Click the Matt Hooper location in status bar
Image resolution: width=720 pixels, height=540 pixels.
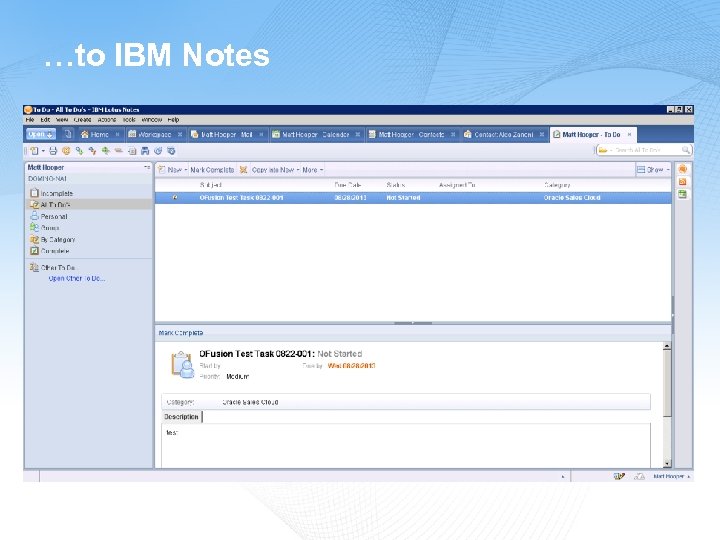[x=671, y=476]
